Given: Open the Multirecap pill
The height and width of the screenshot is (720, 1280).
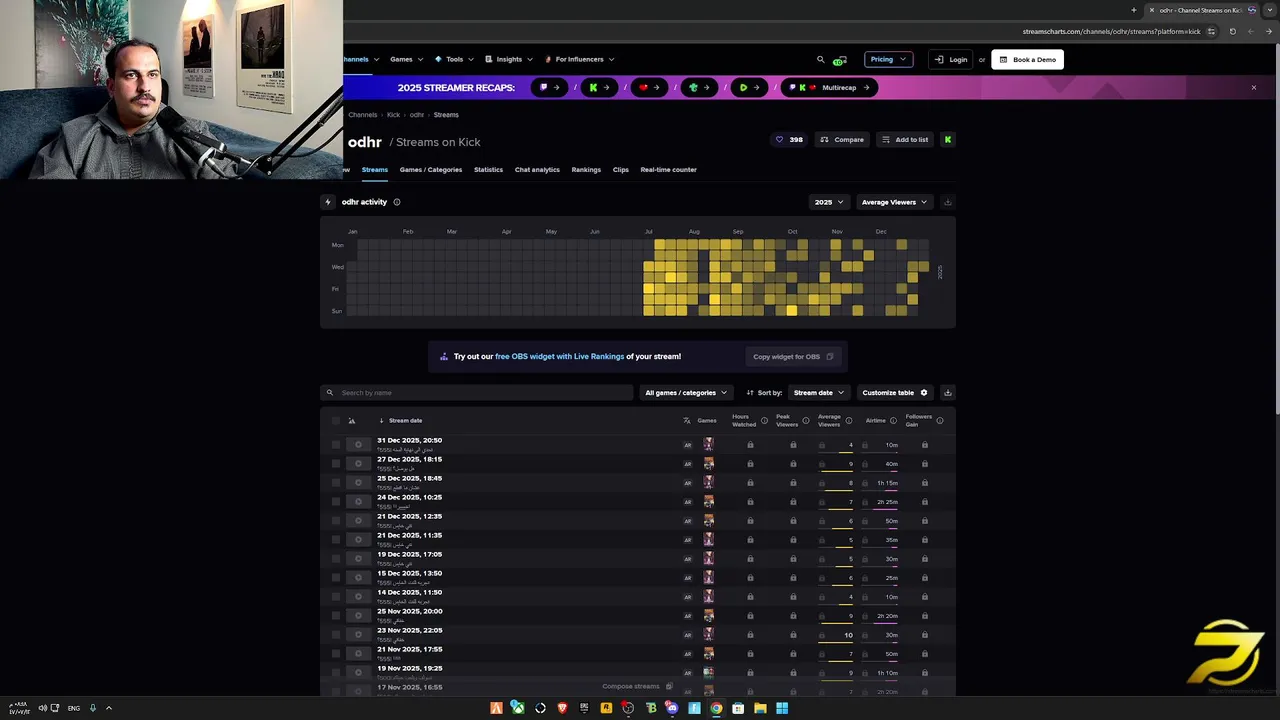Looking at the screenshot, I should click(x=829, y=87).
